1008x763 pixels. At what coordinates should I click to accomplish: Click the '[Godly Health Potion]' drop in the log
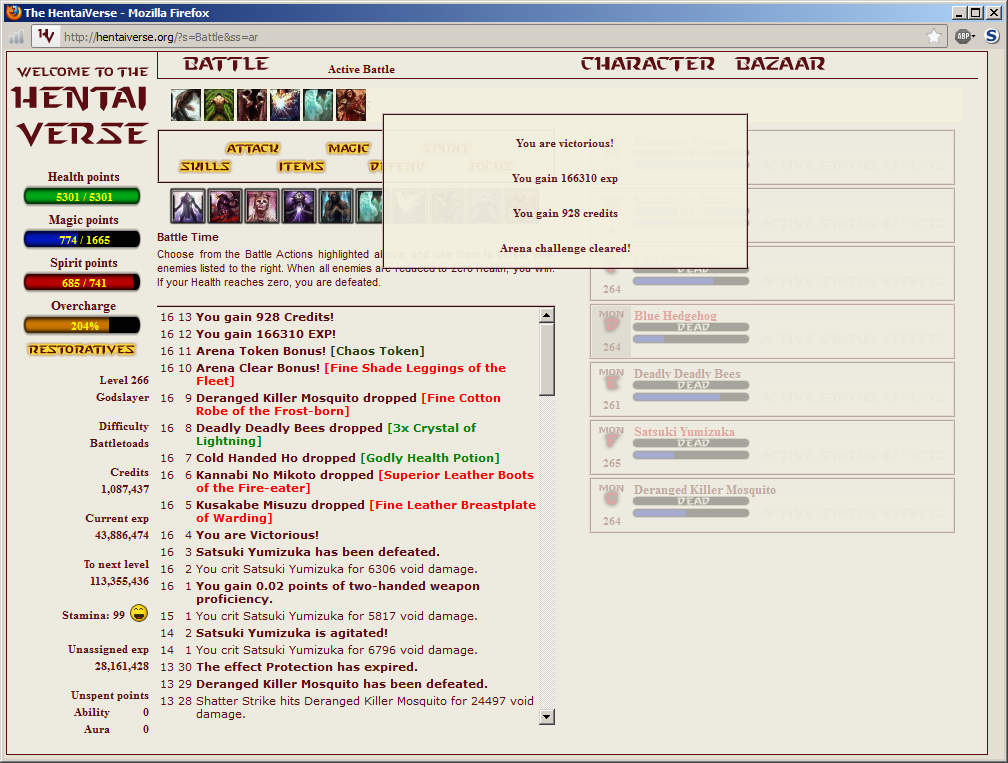[429, 458]
